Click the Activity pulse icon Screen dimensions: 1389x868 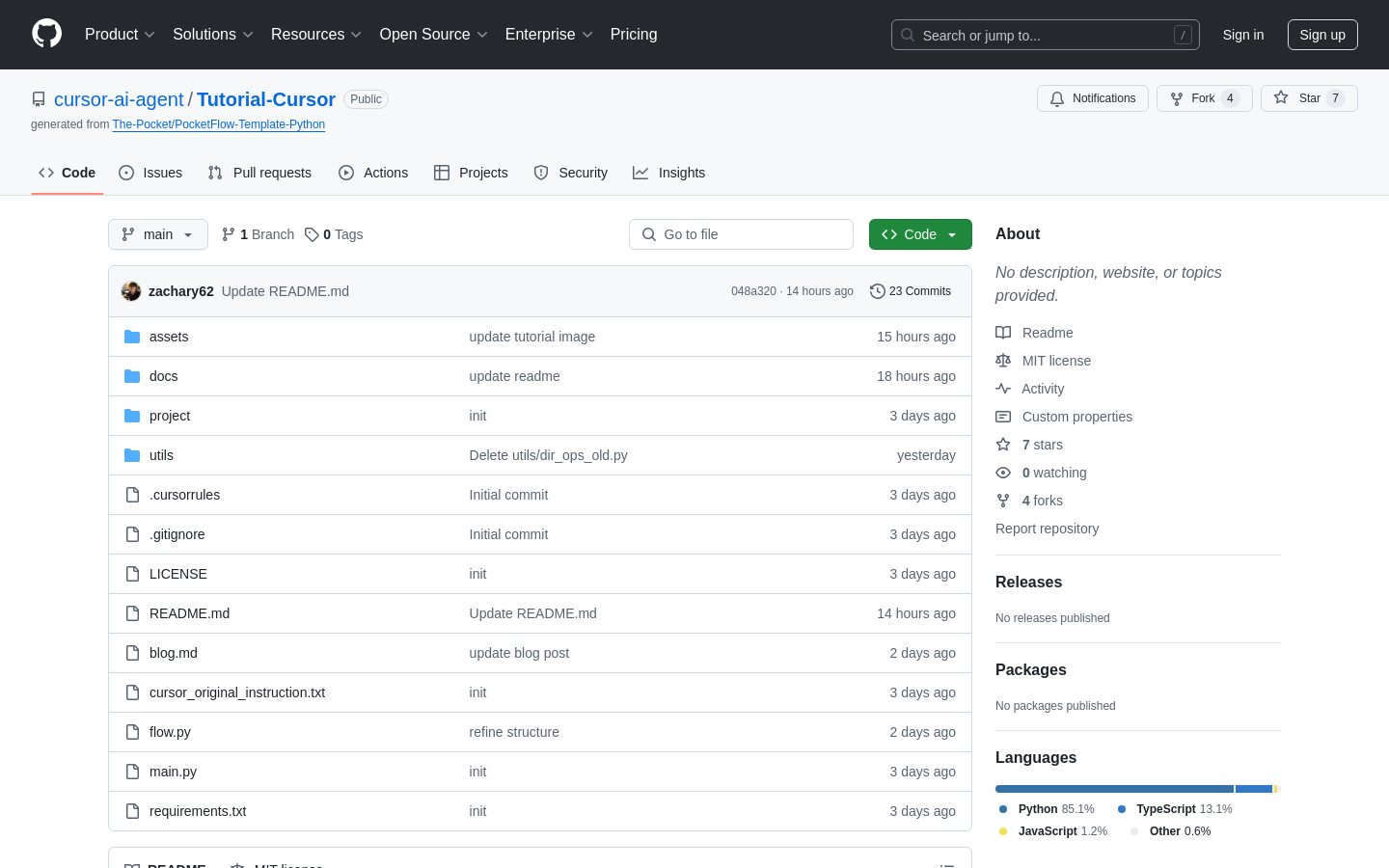point(1003,389)
